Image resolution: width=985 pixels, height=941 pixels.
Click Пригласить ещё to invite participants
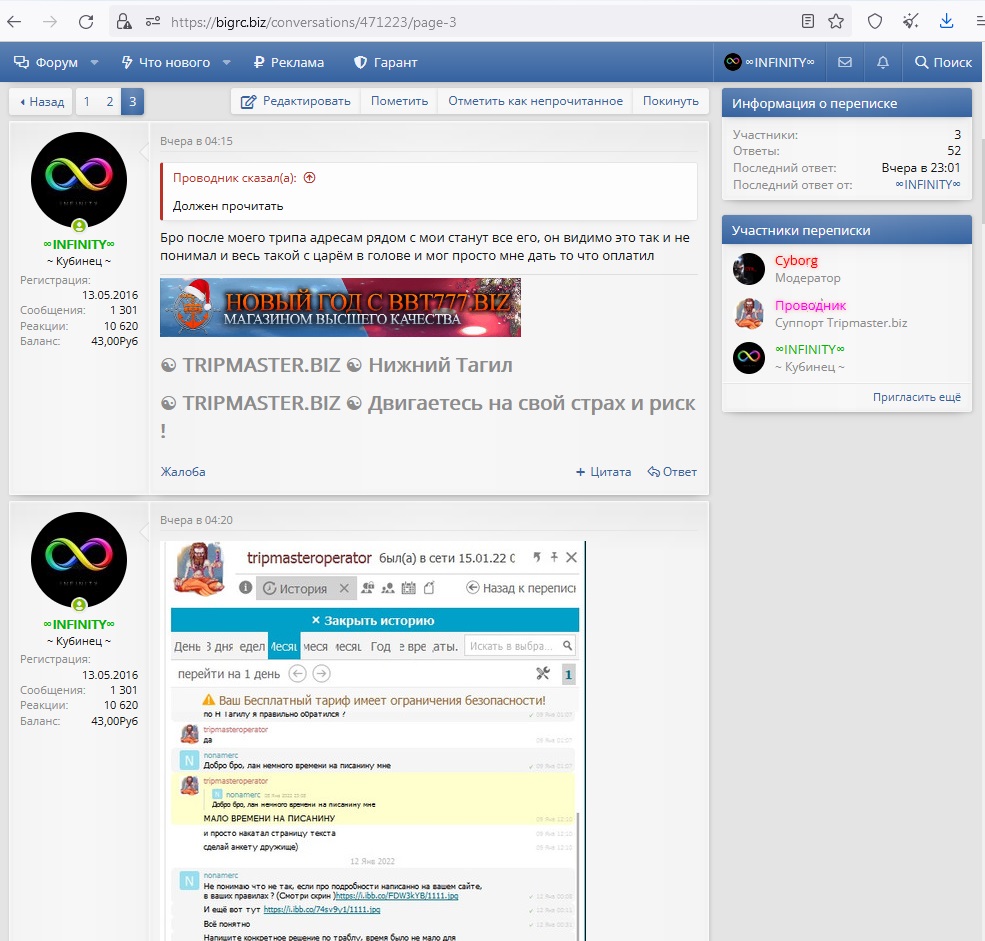click(917, 397)
